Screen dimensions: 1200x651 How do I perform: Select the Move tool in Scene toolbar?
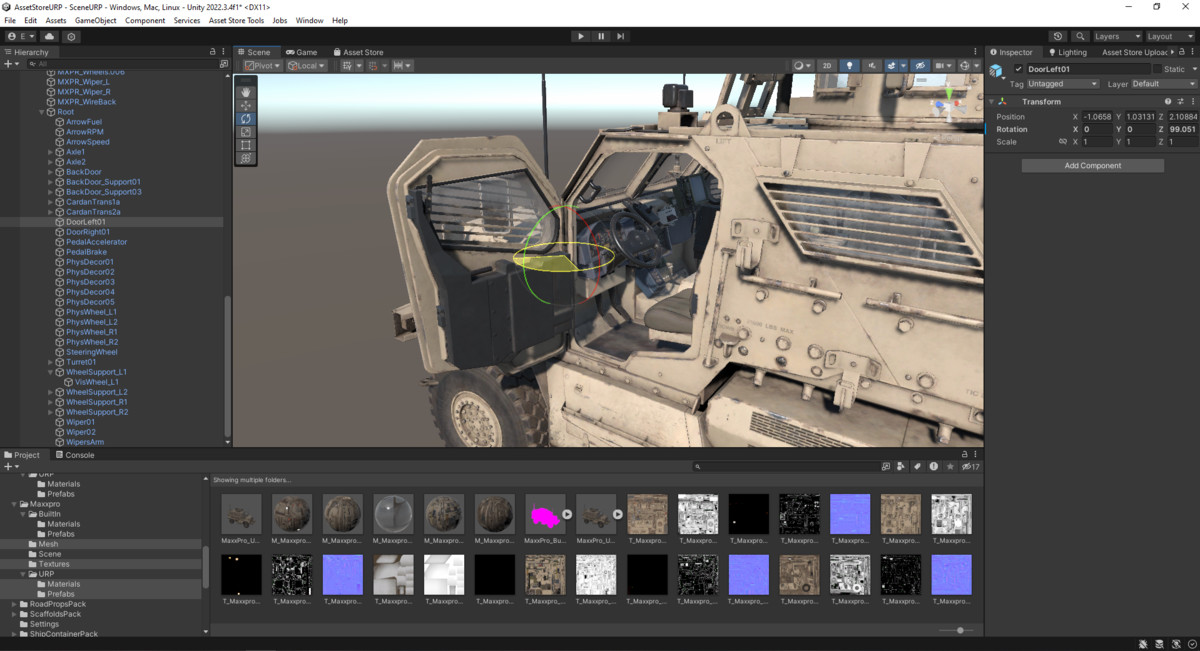pos(246,105)
